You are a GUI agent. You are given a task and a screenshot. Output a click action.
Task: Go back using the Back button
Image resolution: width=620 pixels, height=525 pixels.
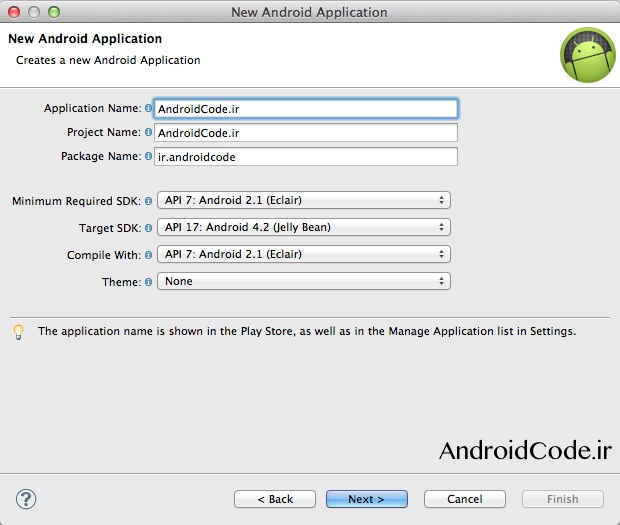(x=275, y=499)
